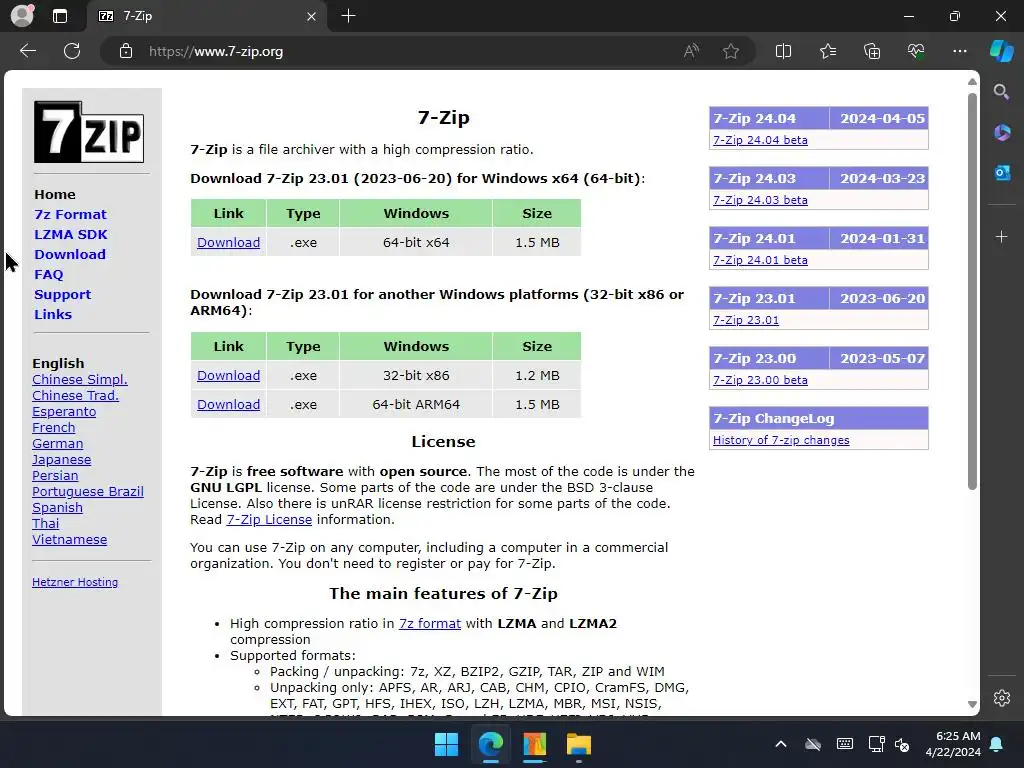The width and height of the screenshot is (1024, 768).
Task: View site information lock icon
Action: (x=126, y=51)
